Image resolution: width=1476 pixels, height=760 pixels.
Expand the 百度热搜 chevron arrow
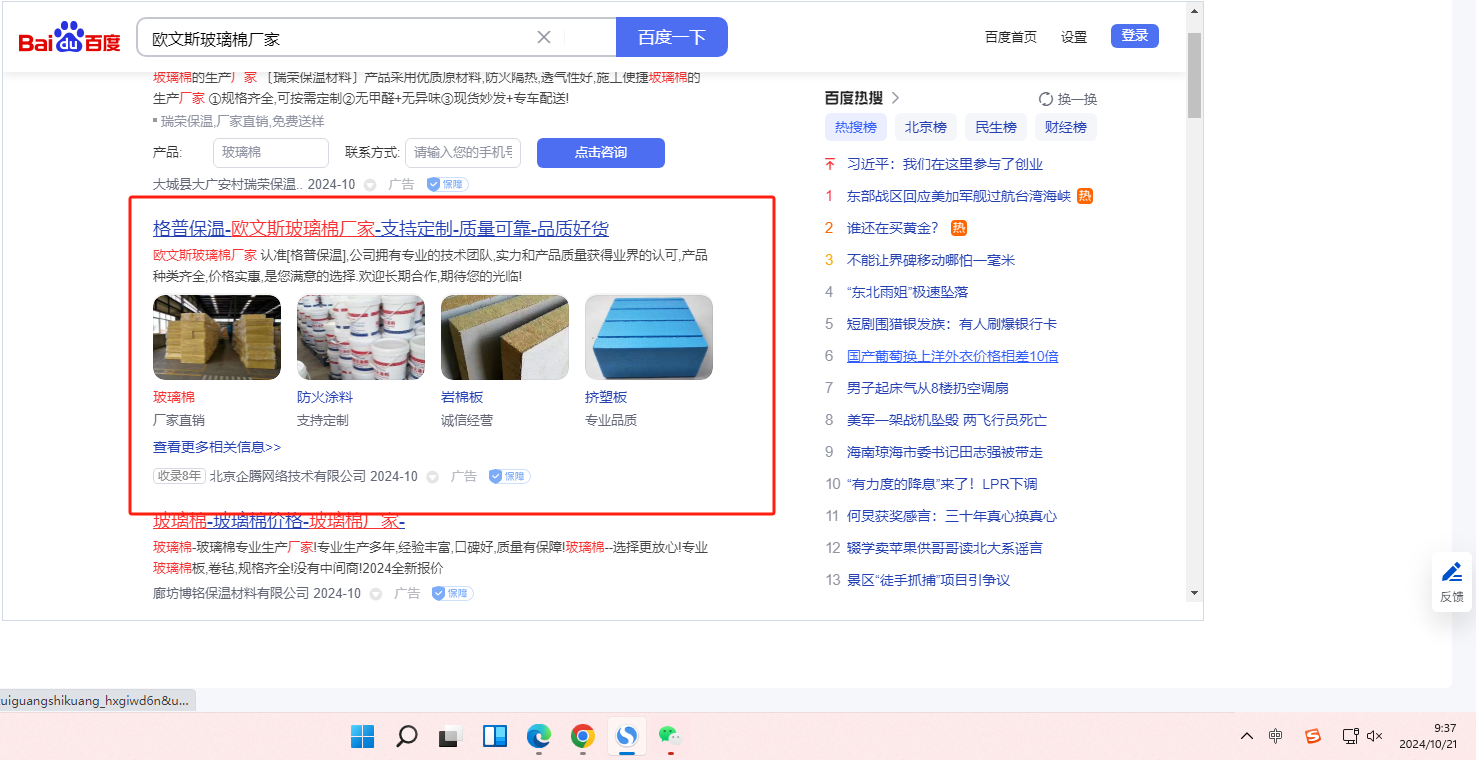[x=896, y=98]
